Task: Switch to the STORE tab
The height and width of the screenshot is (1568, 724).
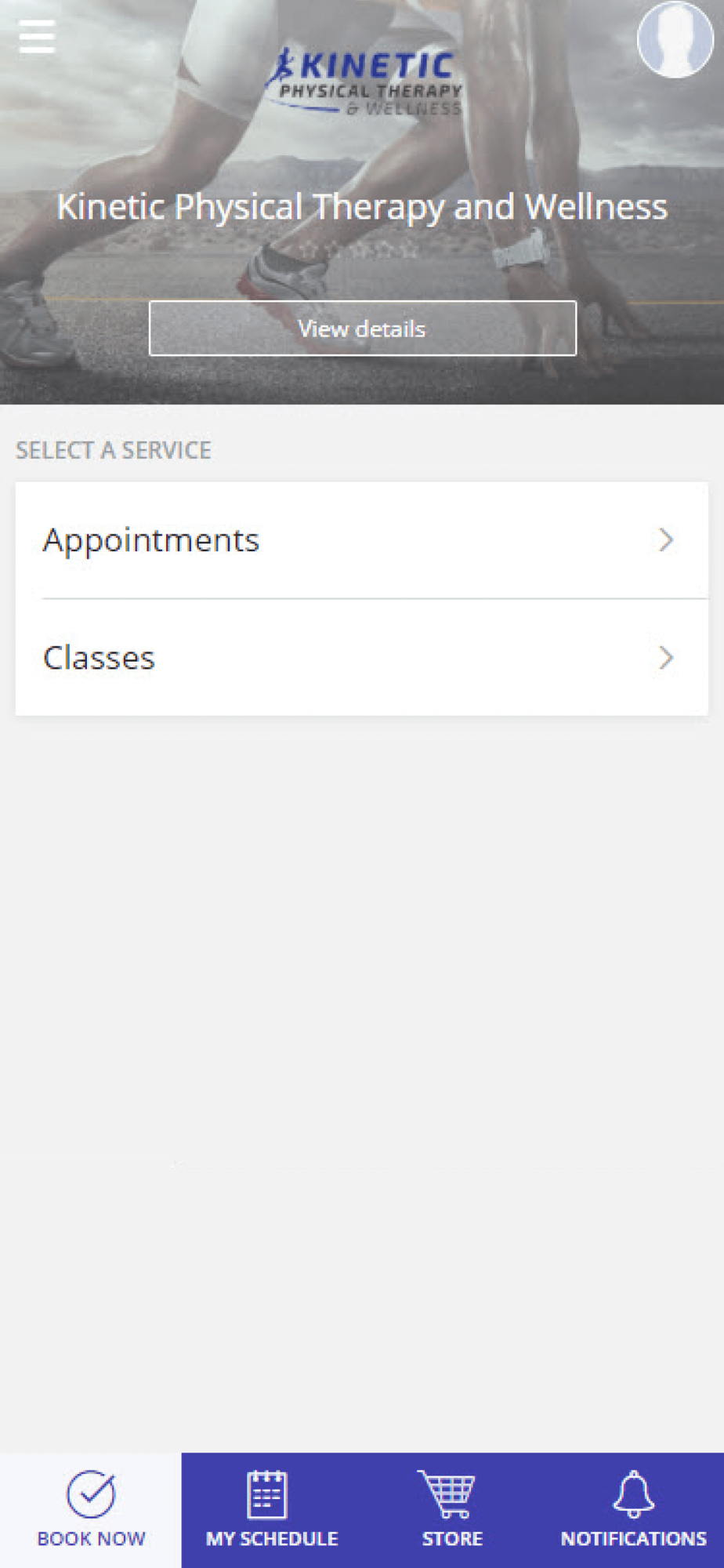Action: (452, 1510)
